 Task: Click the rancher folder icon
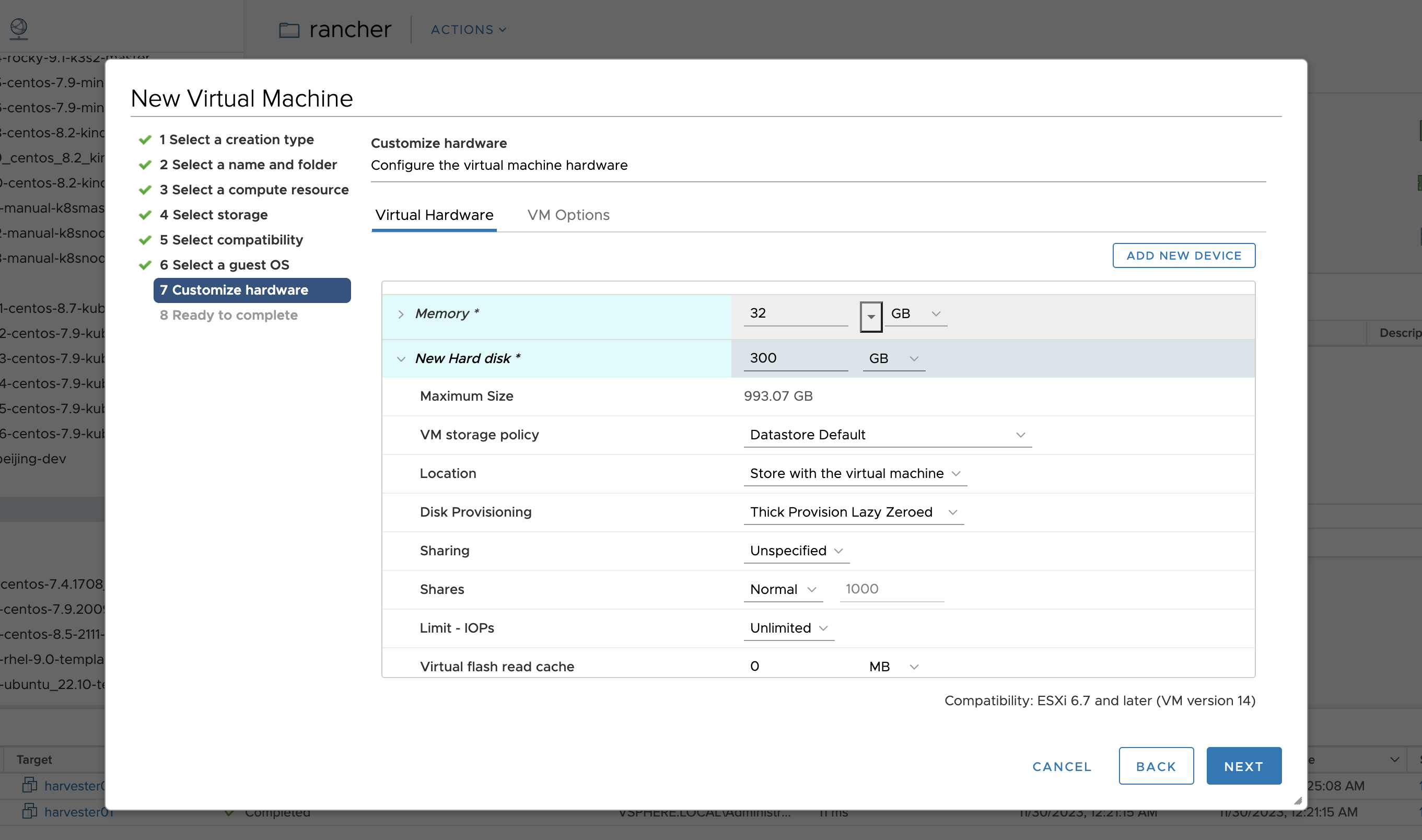tap(289, 29)
